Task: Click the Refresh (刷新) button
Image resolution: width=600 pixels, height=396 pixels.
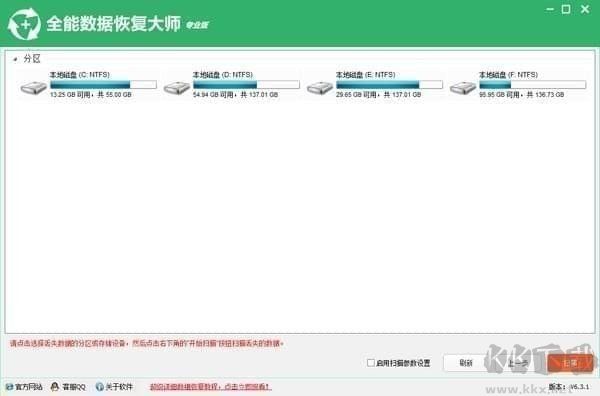Action: coord(466,363)
